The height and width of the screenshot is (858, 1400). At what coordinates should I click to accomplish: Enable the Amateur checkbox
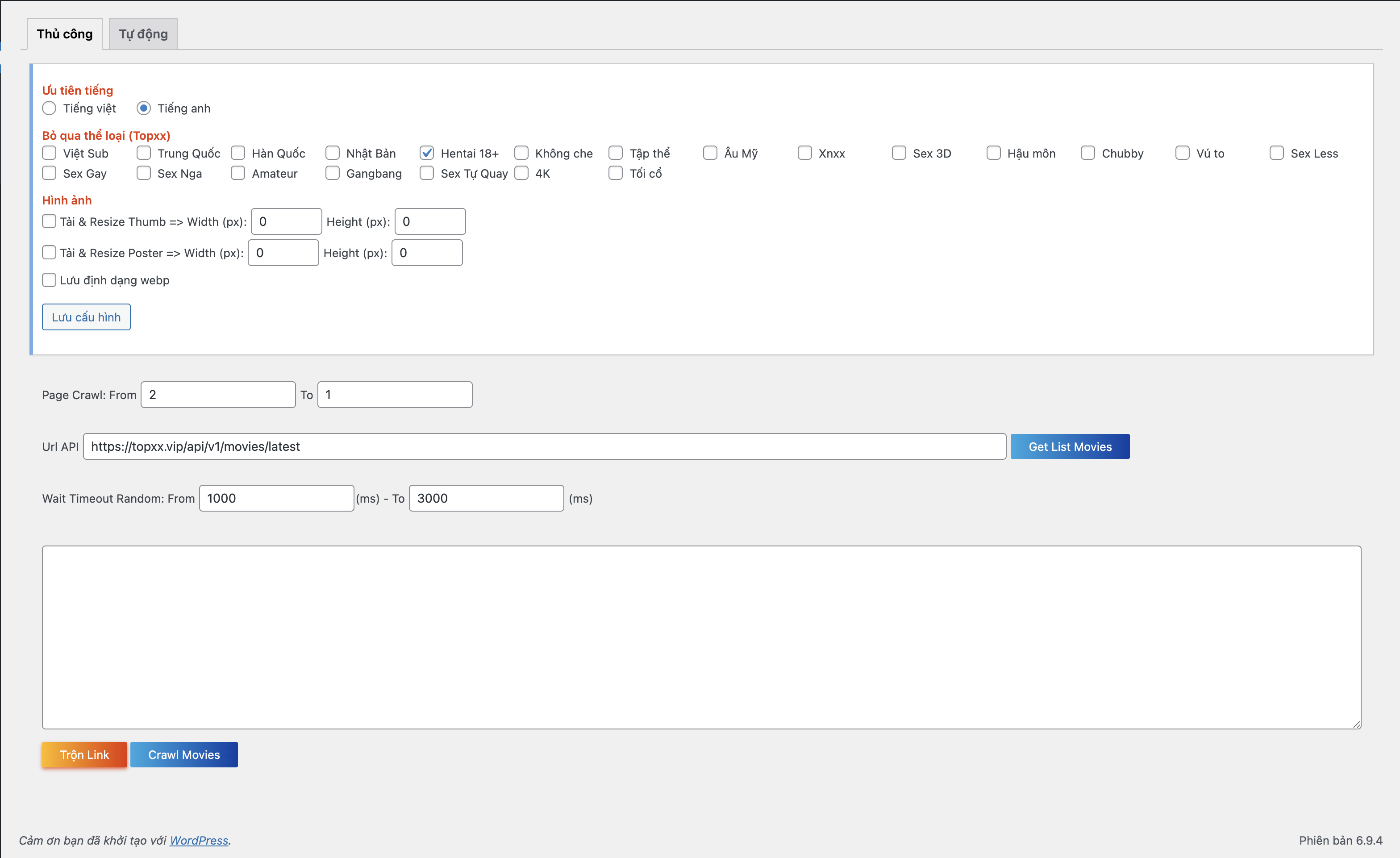(238, 173)
